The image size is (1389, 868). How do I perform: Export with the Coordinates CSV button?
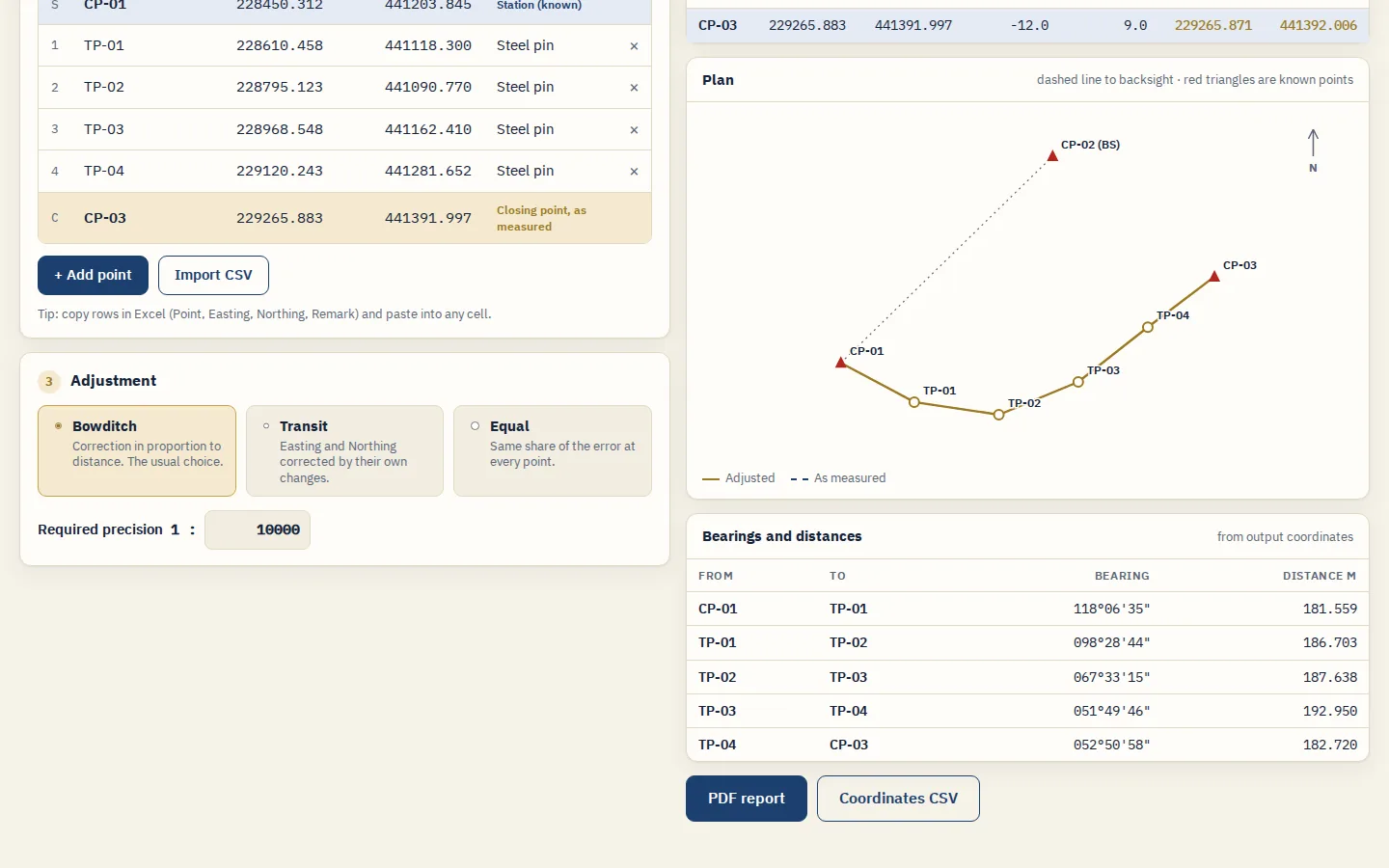tap(898, 799)
